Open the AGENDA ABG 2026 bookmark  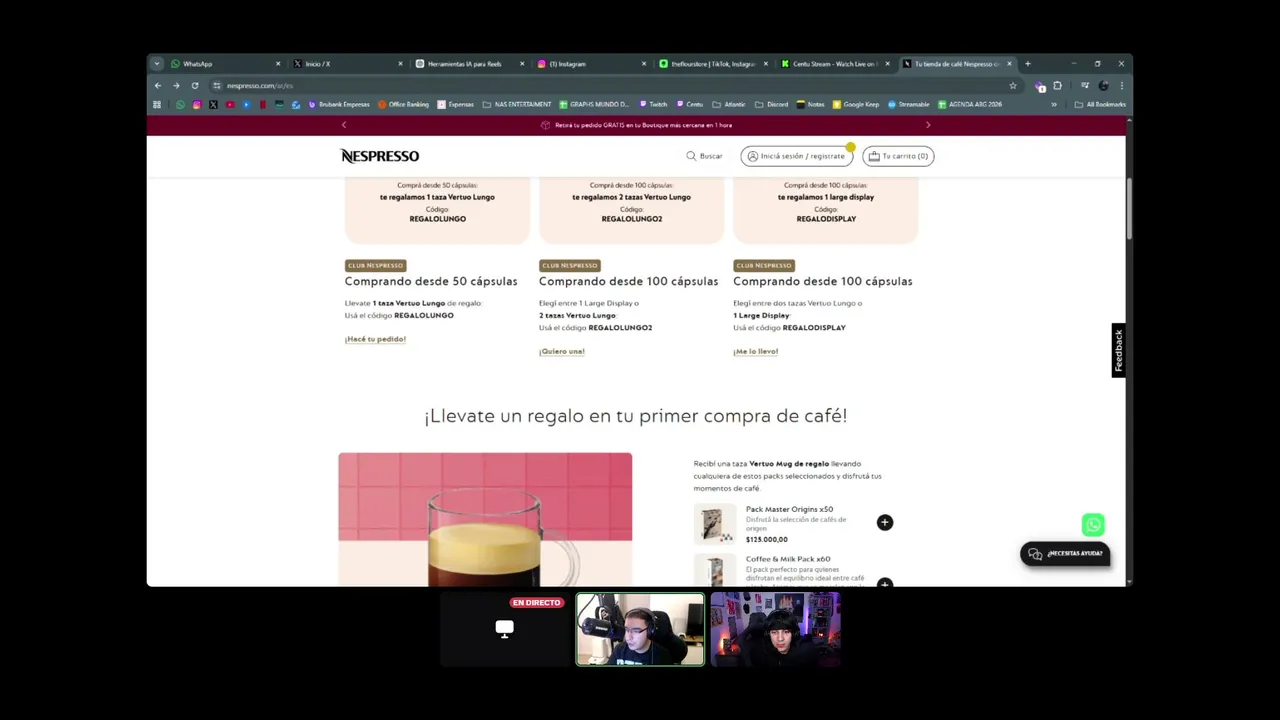point(970,104)
